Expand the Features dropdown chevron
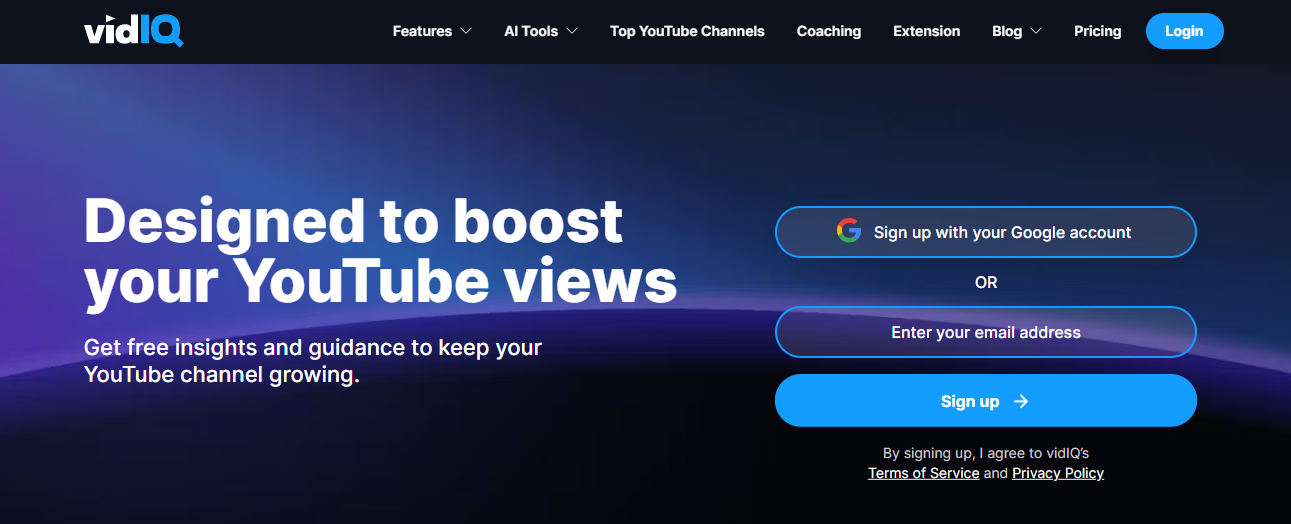Viewport: 1291px width, 524px height. point(466,31)
